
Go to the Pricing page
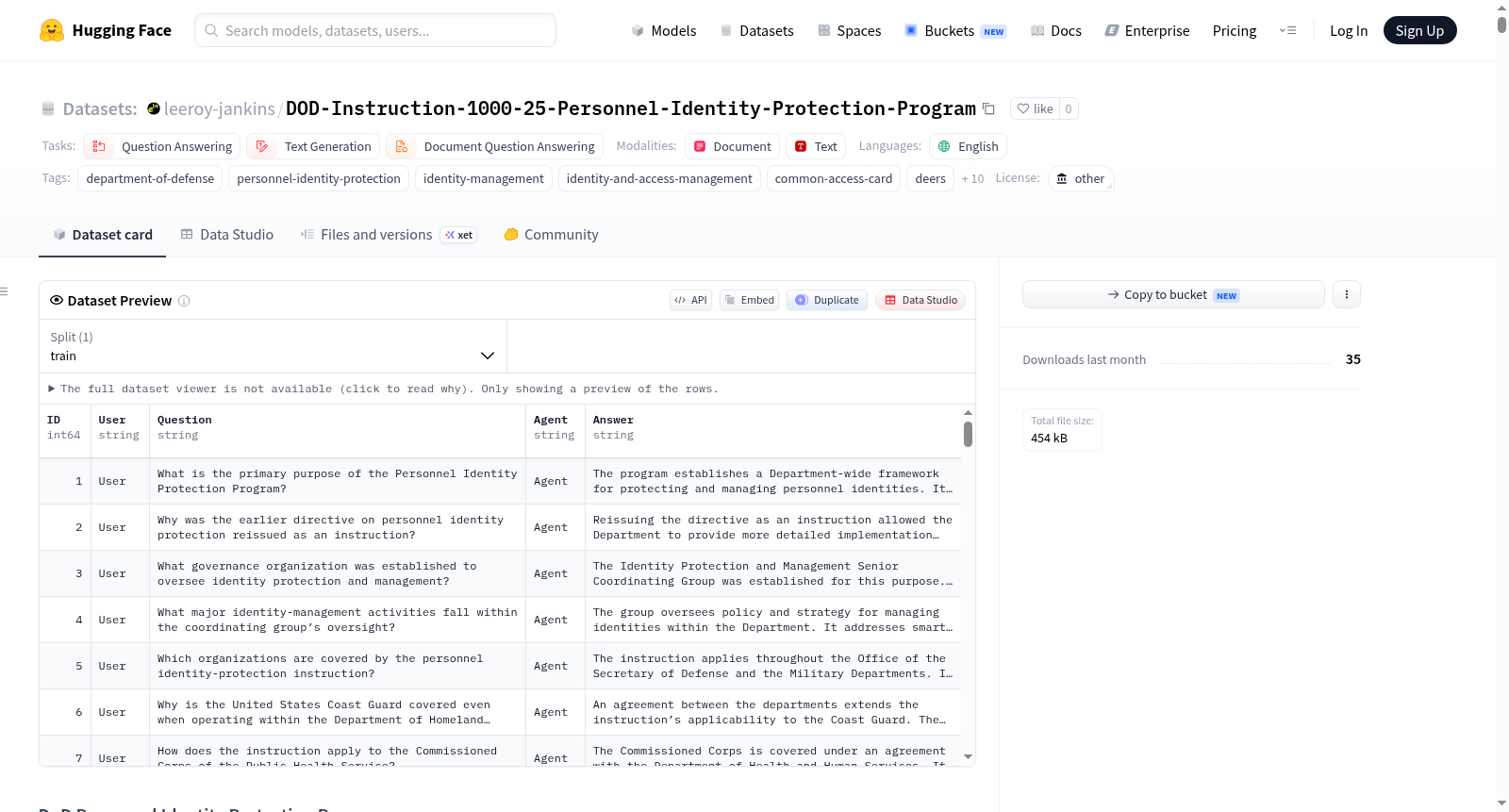pos(1235,30)
